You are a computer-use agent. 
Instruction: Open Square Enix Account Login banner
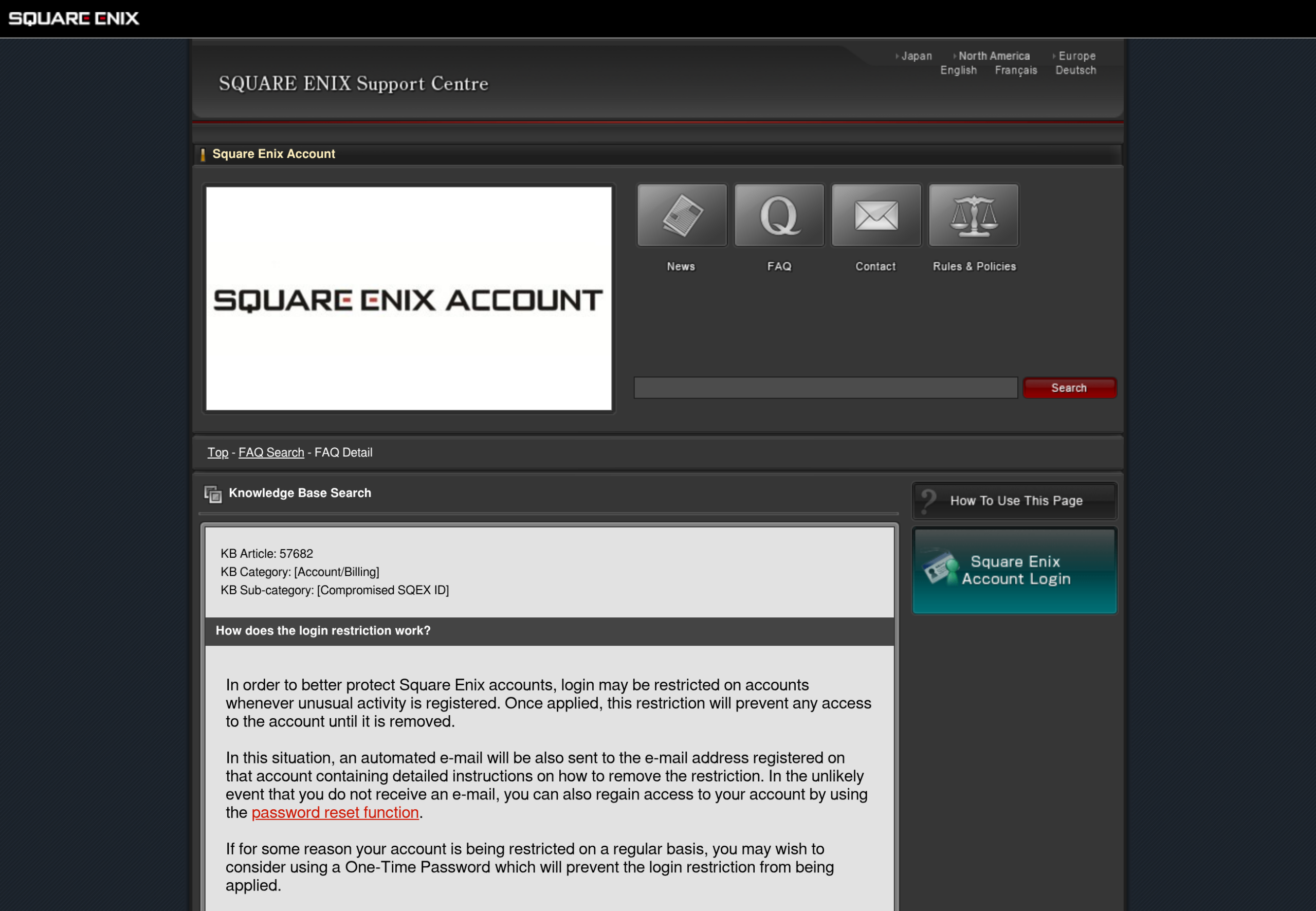pyautogui.click(x=1015, y=570)
